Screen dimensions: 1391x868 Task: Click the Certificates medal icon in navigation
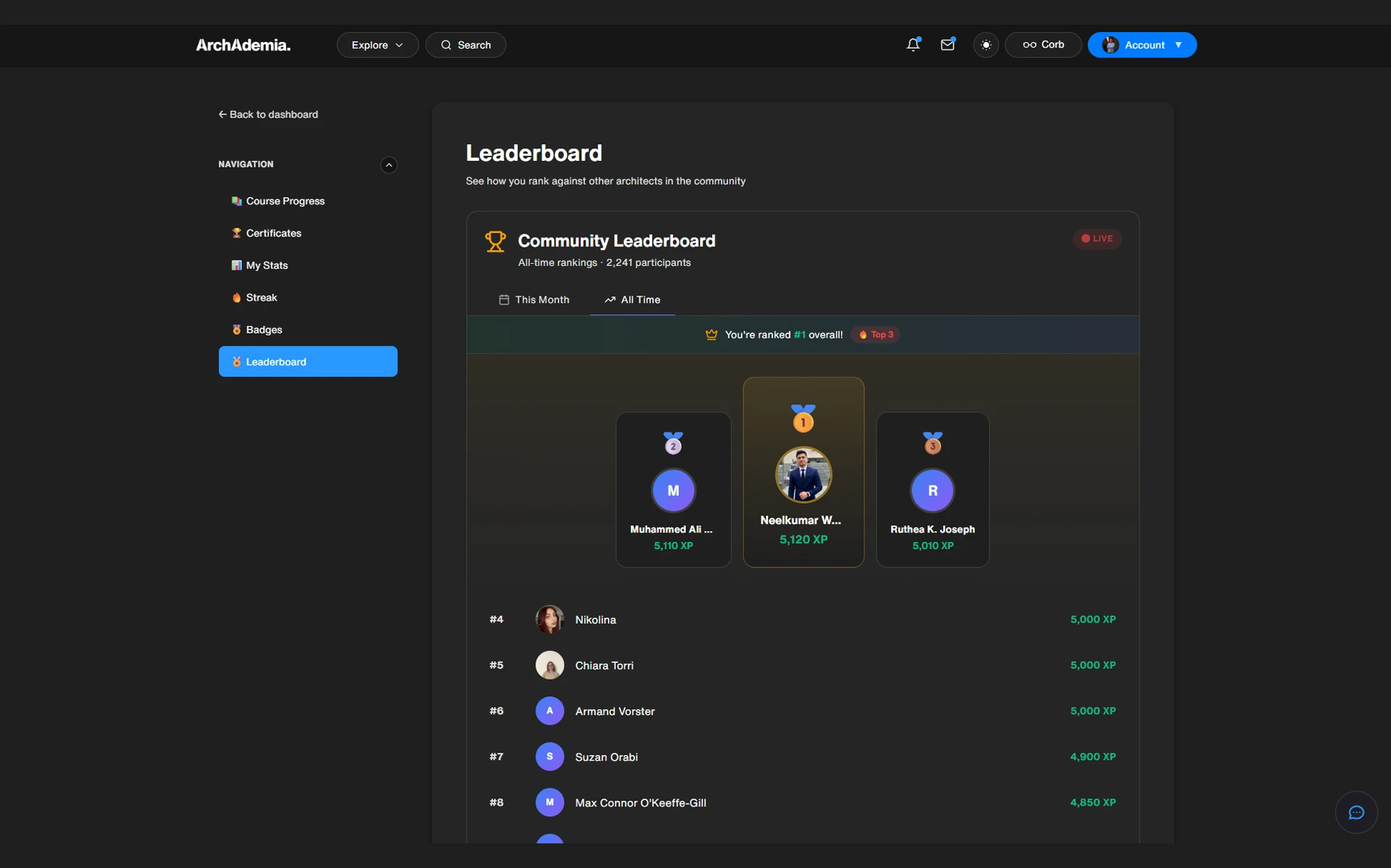coord(235,233)
